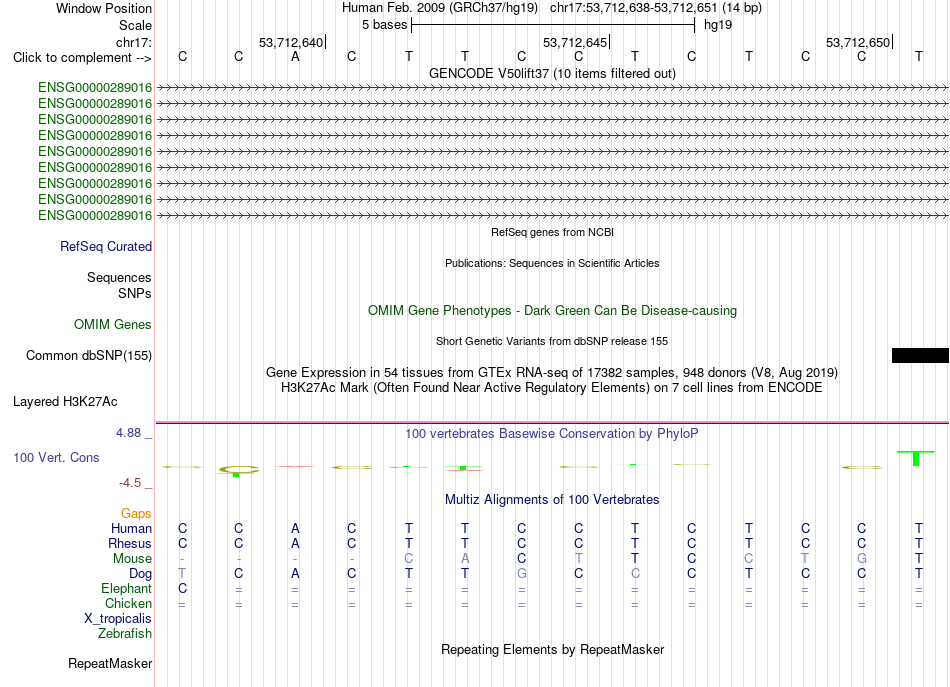Click the chr17:53,712,638-53,712,651 (14 bp) position text

coord(656,8)
